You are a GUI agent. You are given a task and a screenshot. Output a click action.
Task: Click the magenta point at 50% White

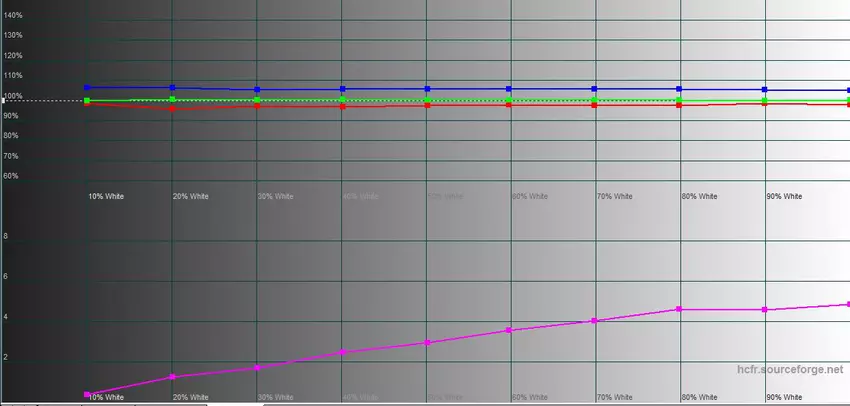(427, 343)
